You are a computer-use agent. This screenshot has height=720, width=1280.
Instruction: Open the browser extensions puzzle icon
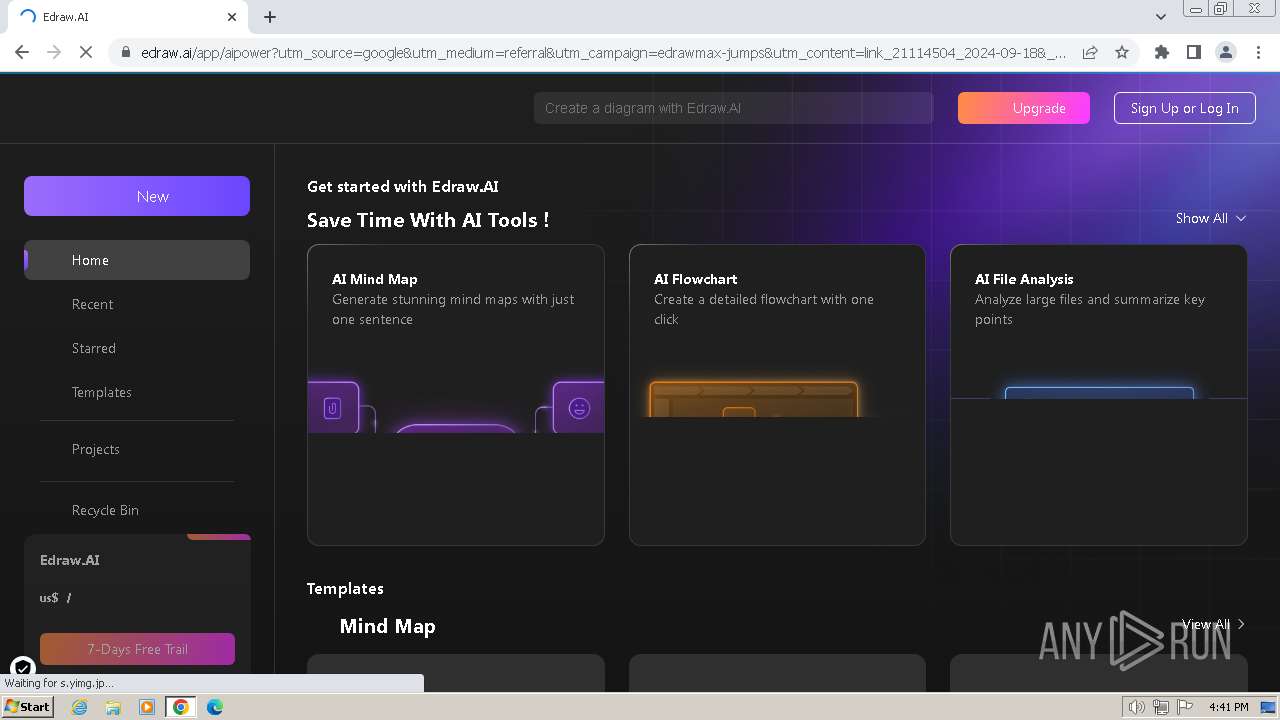pos(1162,52)
